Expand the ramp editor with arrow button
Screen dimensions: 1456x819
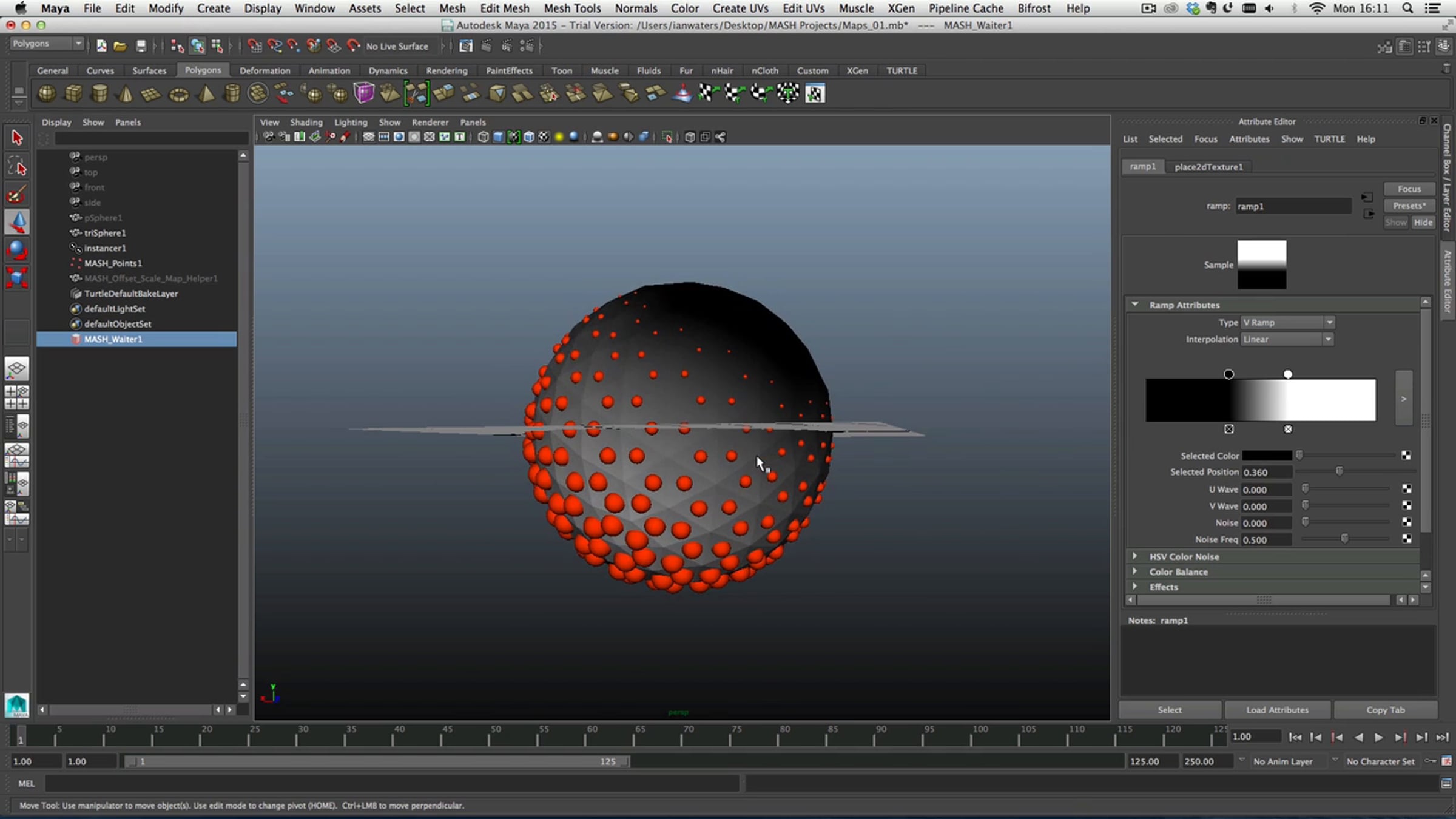(1403, 399)
